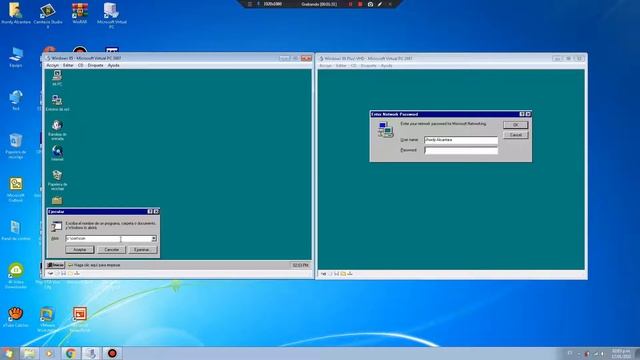Click the Windows 95 taskbar clock
Image resolution: width=640 pixels, height=360 pixels.
pos(300,265)
